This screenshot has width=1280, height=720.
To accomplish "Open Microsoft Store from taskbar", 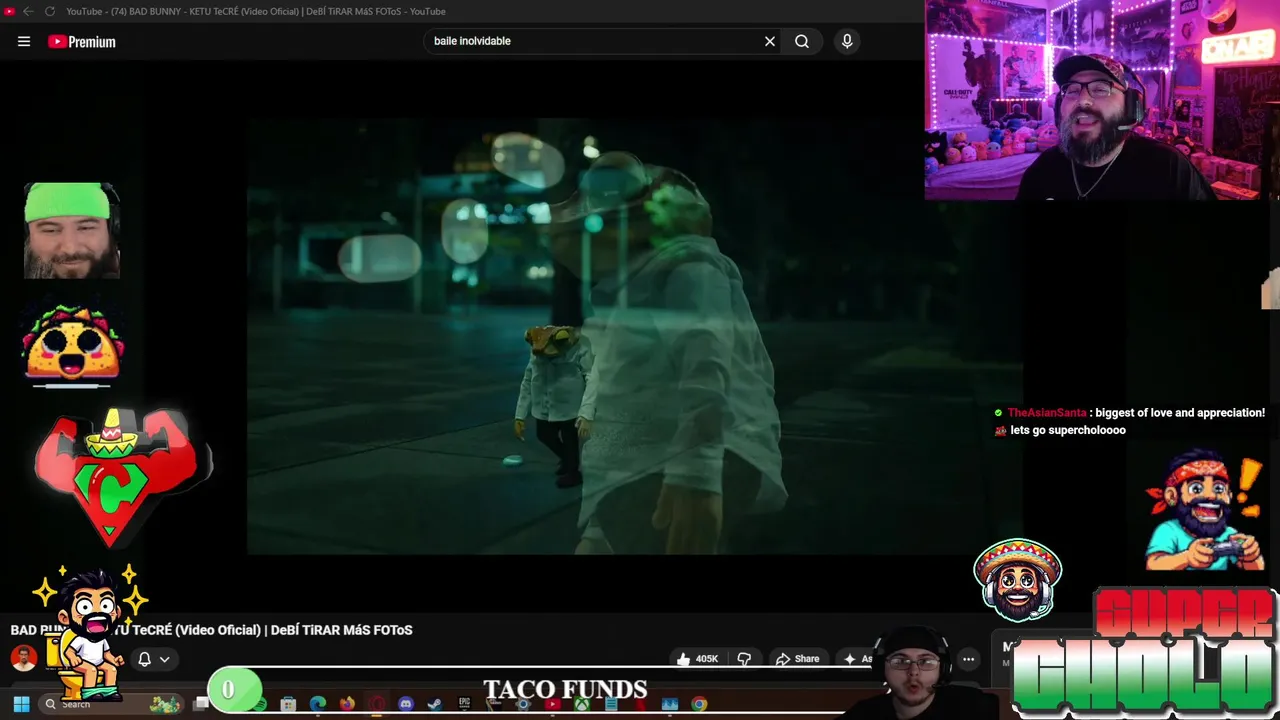I will pyautogui.click(x=288, y=704).
